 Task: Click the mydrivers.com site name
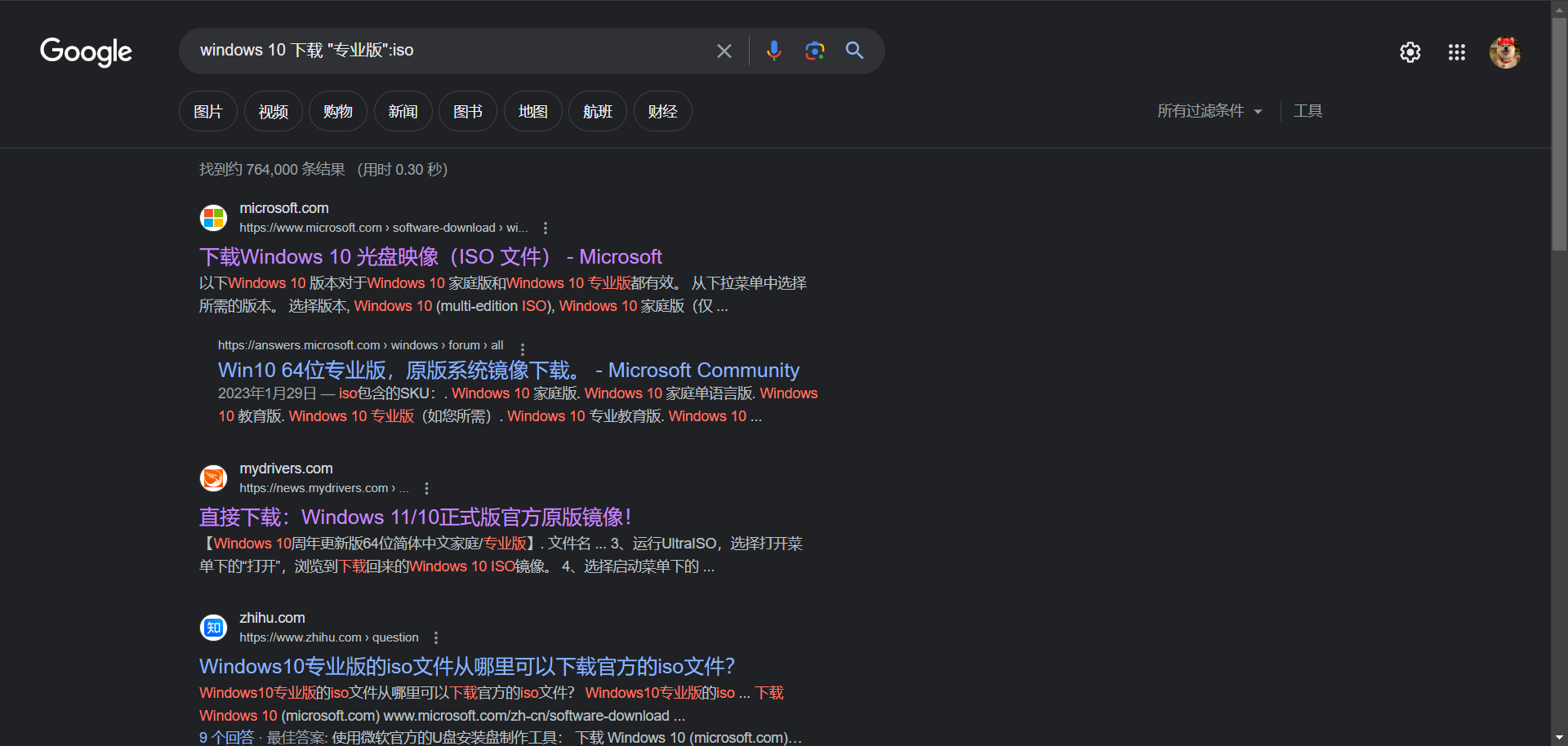286,468
